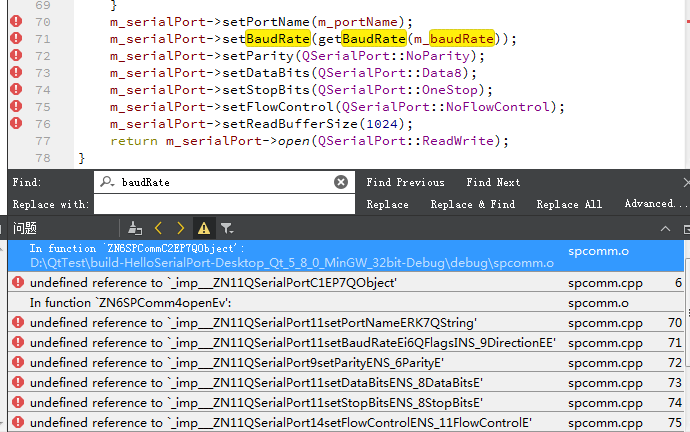This screenshot has height=432, width=690.
Task: Clear the Find field text
Action: click(x=341, y=182)
